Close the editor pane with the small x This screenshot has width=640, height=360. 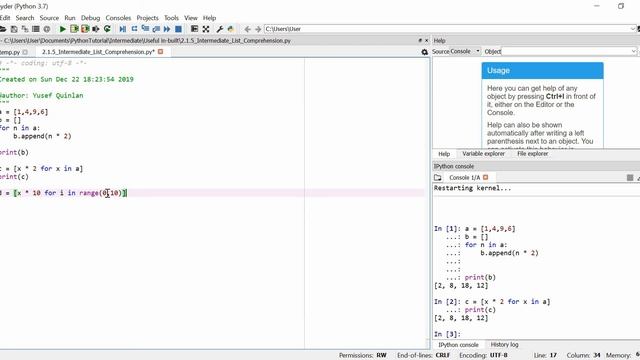427,40
